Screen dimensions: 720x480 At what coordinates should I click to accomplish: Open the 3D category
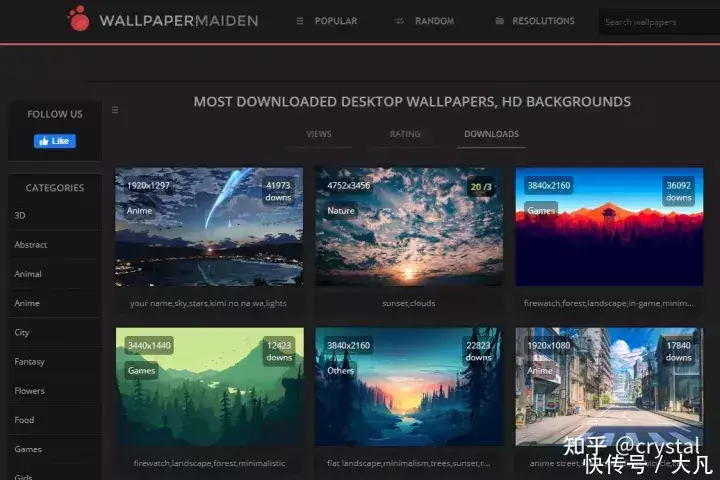pyautogui.click(x=20, y=215)
